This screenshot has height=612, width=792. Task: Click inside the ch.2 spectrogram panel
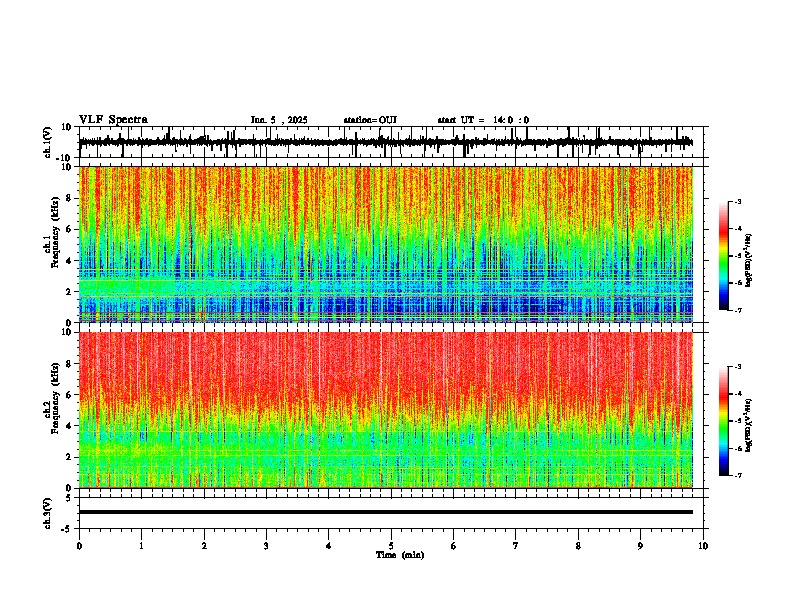point(386,410)
